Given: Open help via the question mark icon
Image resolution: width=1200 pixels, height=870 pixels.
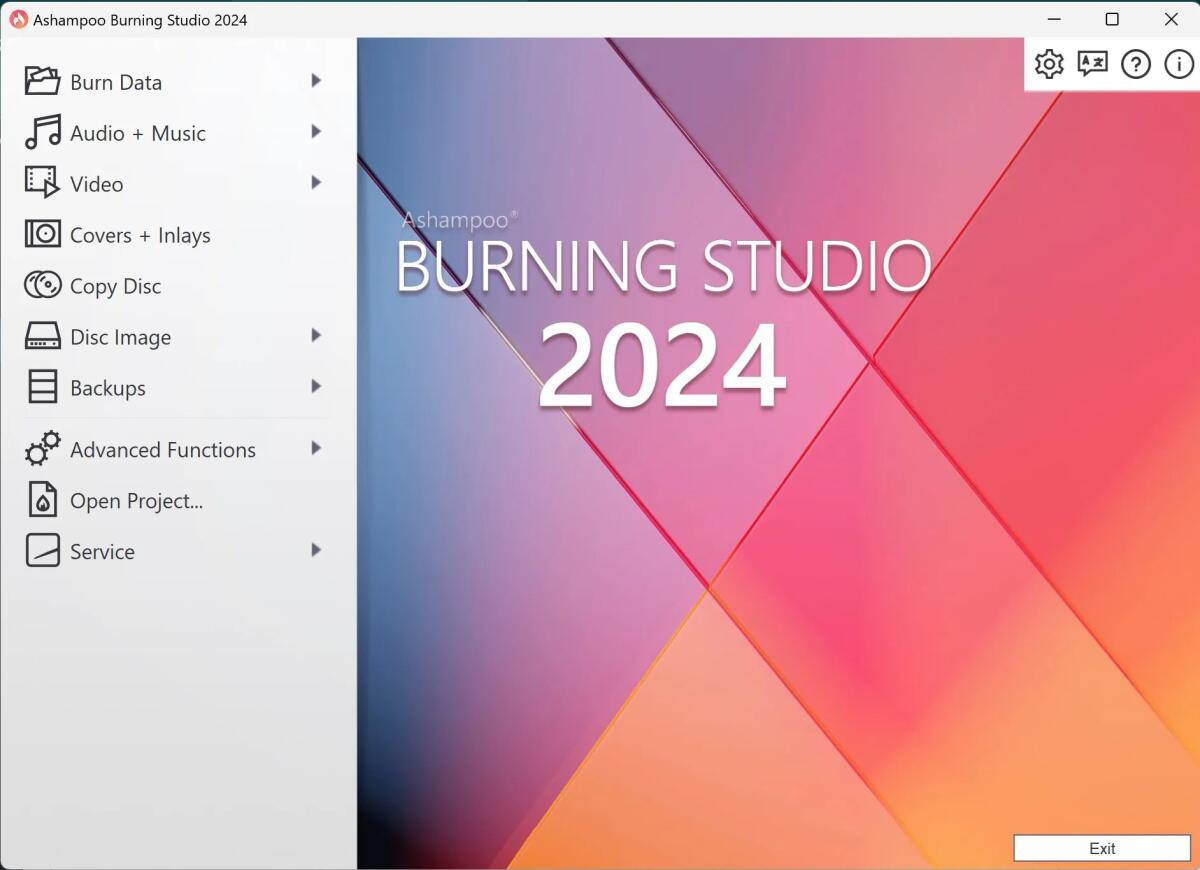Looking at the screenshot, I should 1135,63.
